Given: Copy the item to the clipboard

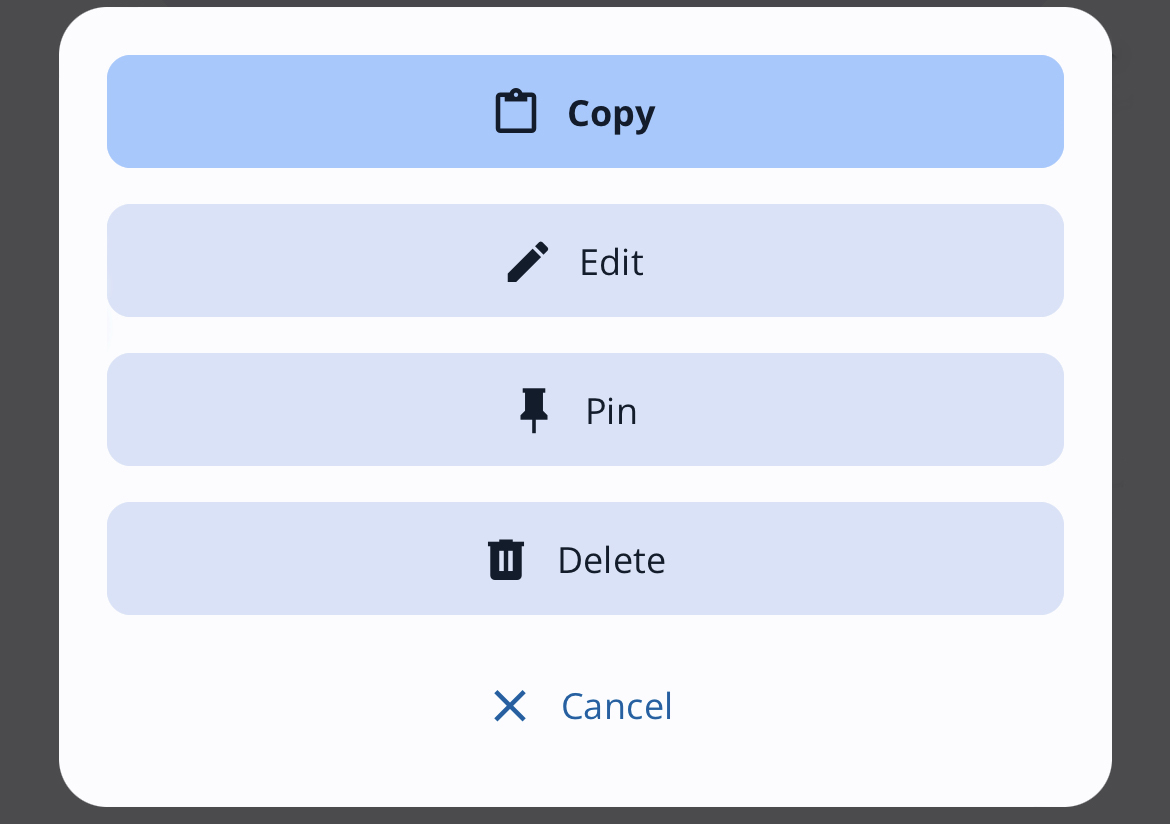Looking at the screenshot, I should (585, 111).
